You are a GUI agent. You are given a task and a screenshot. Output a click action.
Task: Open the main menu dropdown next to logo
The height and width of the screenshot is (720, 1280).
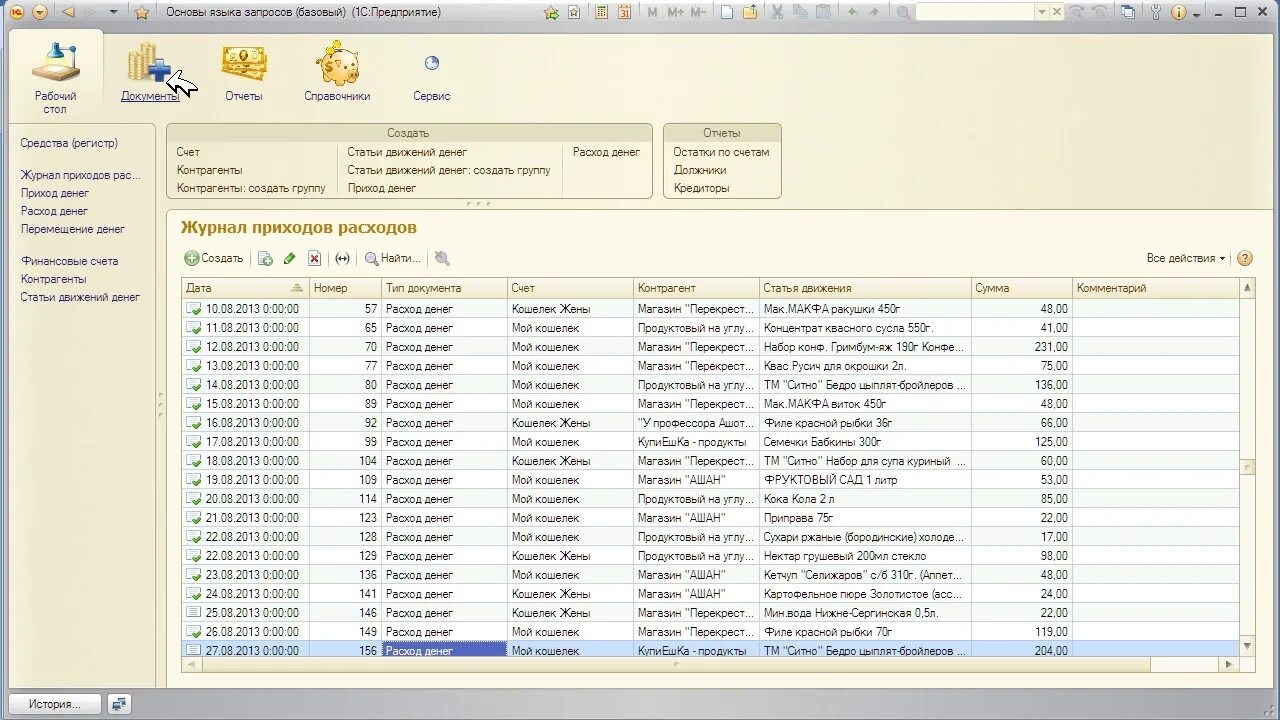tap(39, 12)
